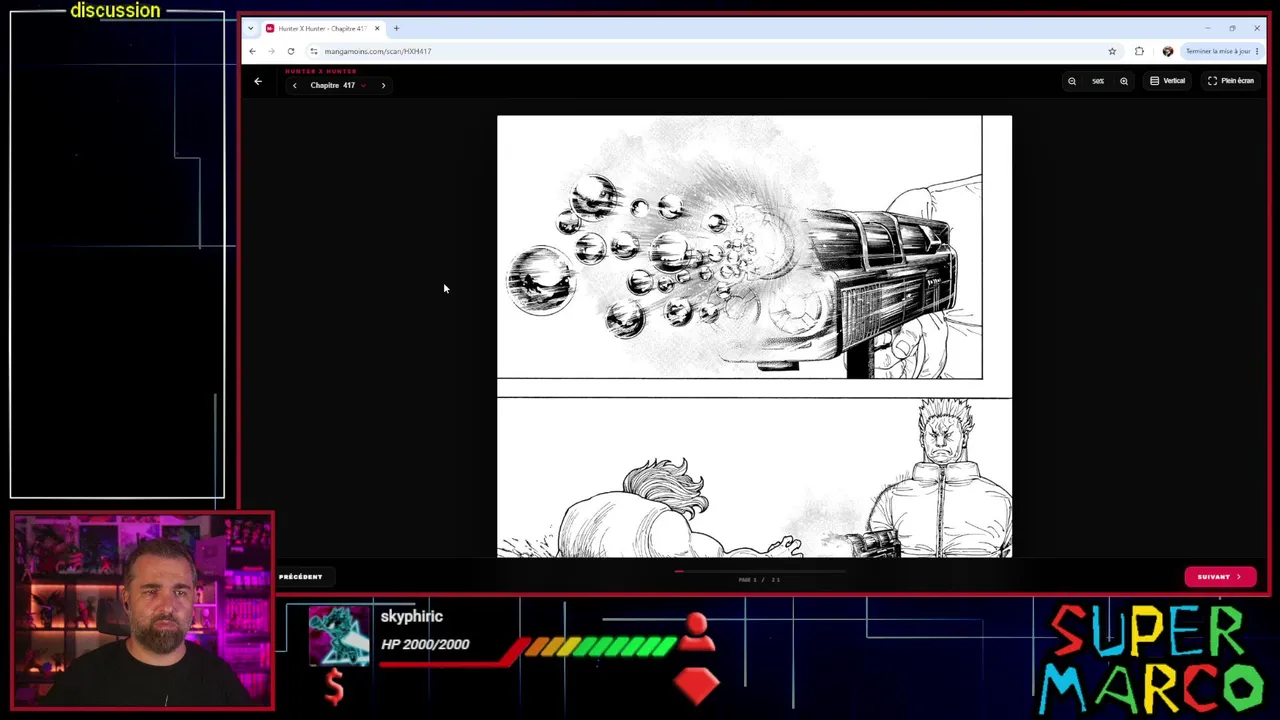Image resolution: width=1280 pixels, height=720 pixels.
Task: Click the Chrome forward navigation arrow
Action: [x=271, y=51]
